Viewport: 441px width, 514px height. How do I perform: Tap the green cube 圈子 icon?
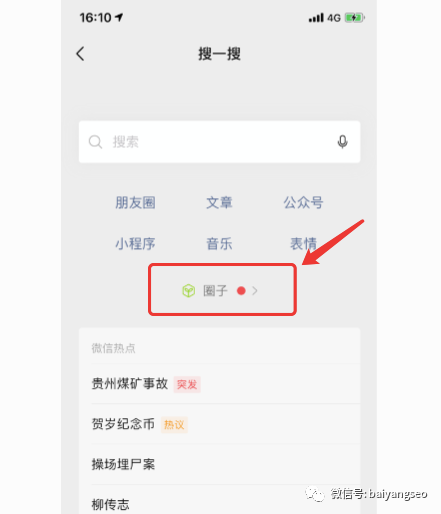(189, 291)
